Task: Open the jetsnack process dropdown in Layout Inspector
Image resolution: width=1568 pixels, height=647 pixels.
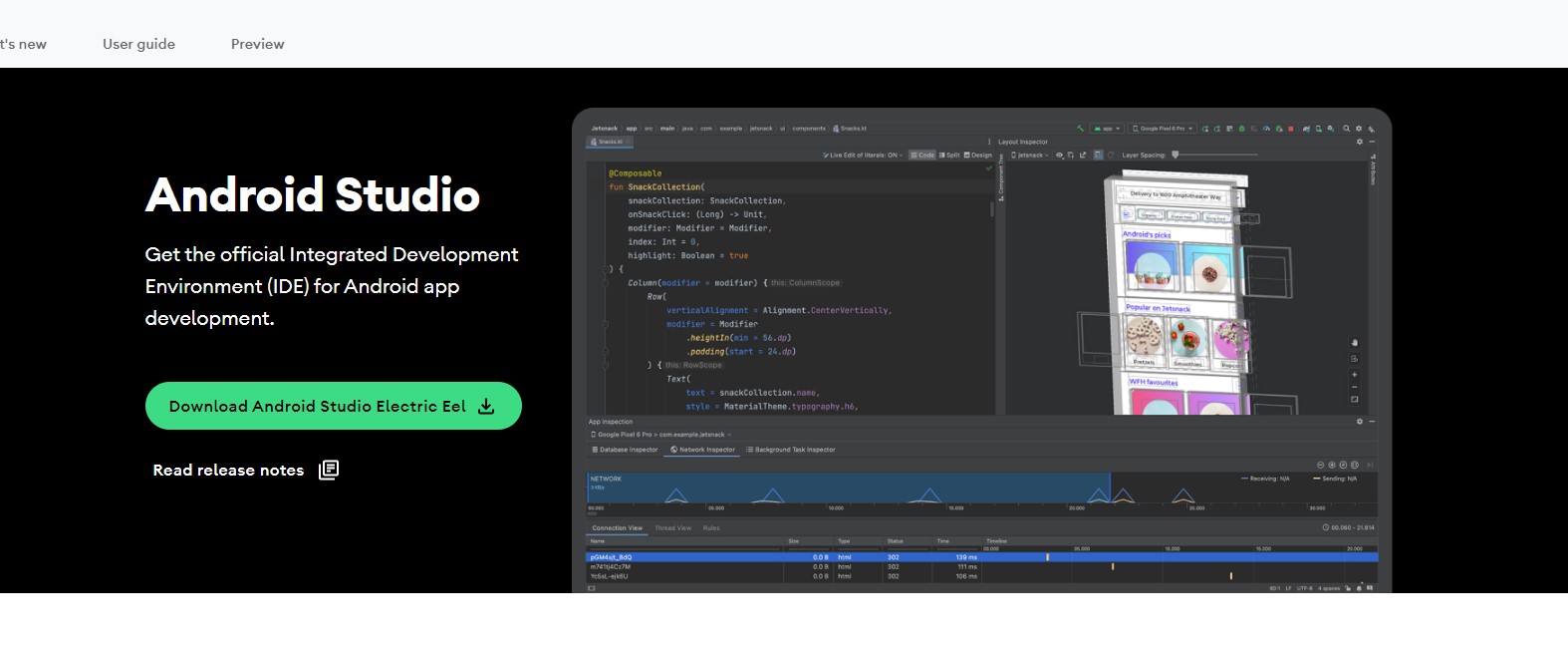Action: click(1030, 156)
